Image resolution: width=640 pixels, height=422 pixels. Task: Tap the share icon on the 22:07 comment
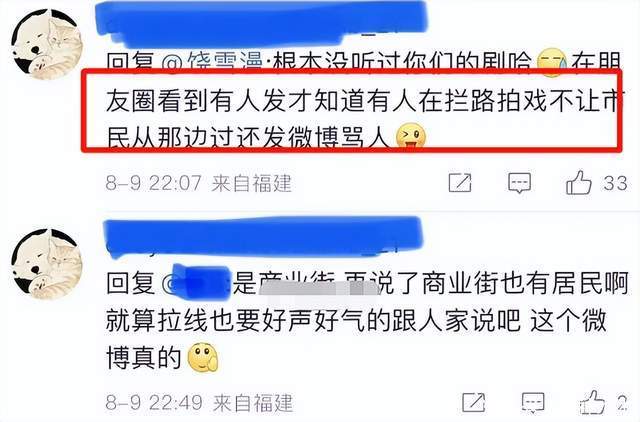[x=460, y=182]
